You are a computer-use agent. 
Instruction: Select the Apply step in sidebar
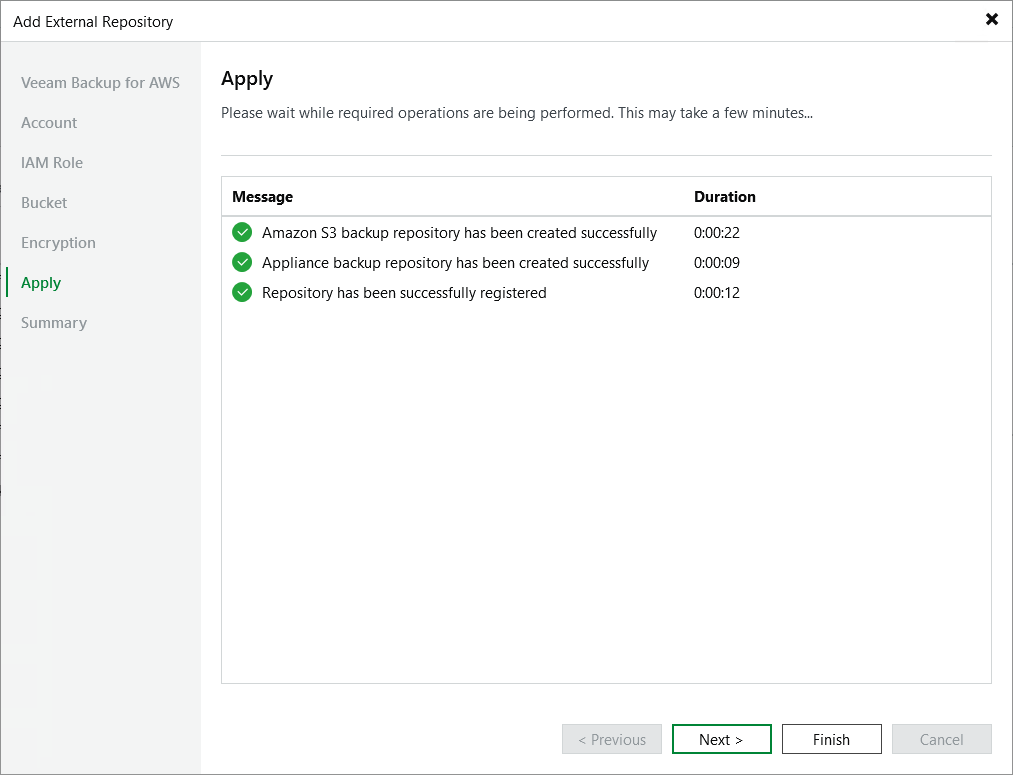(x=41, y=283)
